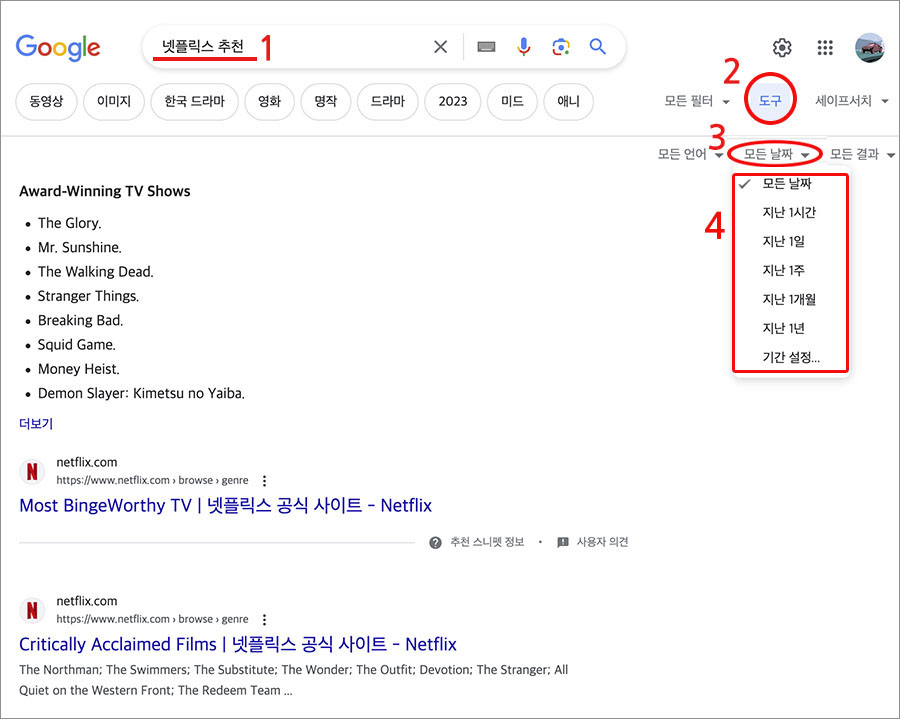900x719 pixels.
Task: Click the 더보기 link under the list
Action: [x=36, y=423]
